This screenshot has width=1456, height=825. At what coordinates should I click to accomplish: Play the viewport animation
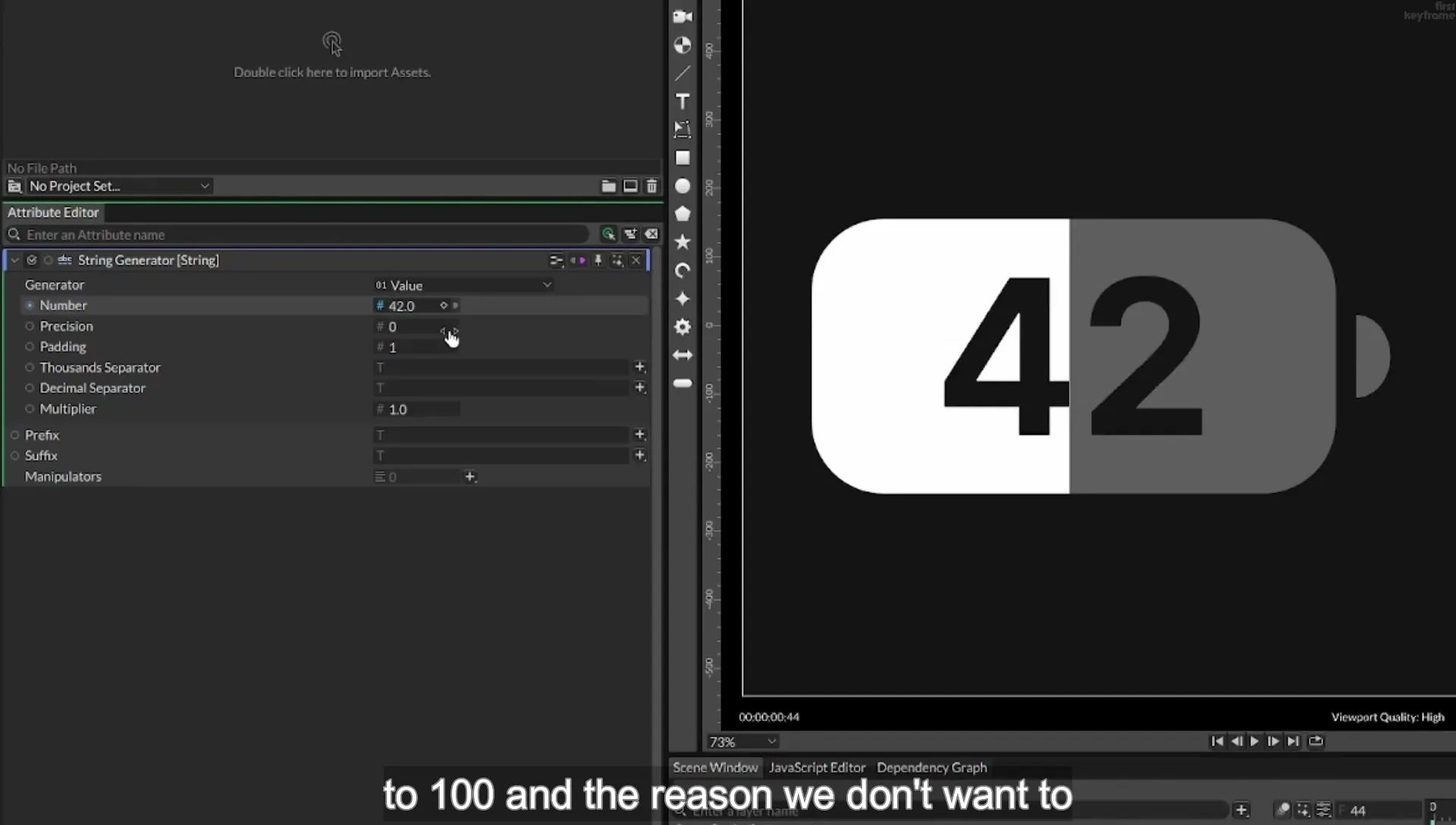(1254, 741)
